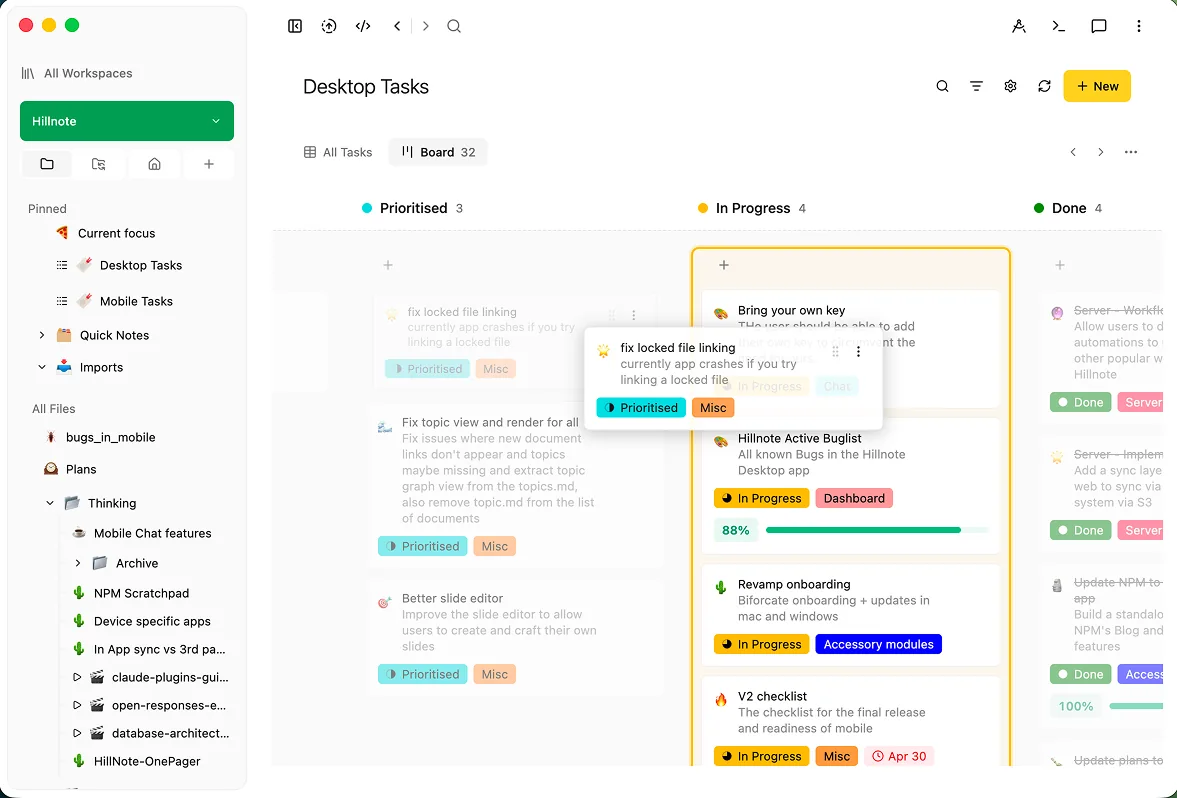The width and height of the screenshot is (1177, 798).
Task: Open NPM Scratchpad note
Action: [141, 593]
